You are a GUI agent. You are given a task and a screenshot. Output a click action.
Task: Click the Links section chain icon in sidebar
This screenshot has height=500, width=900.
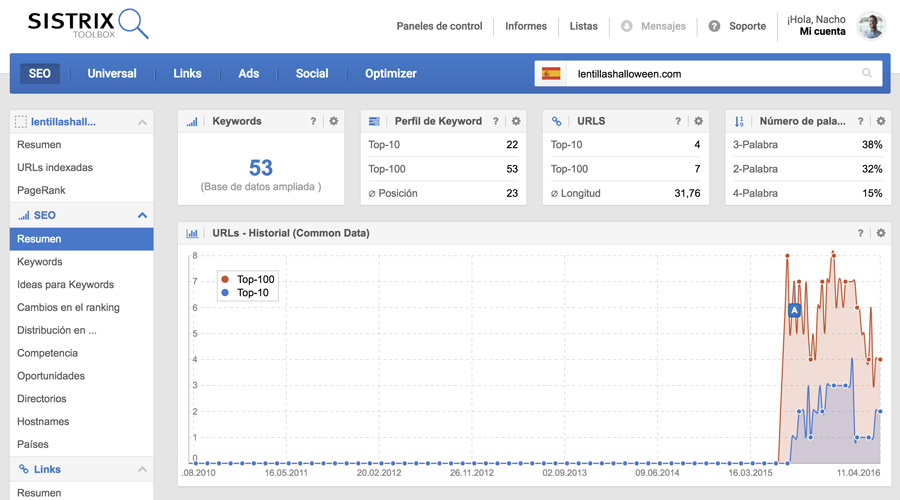(24, 469)
